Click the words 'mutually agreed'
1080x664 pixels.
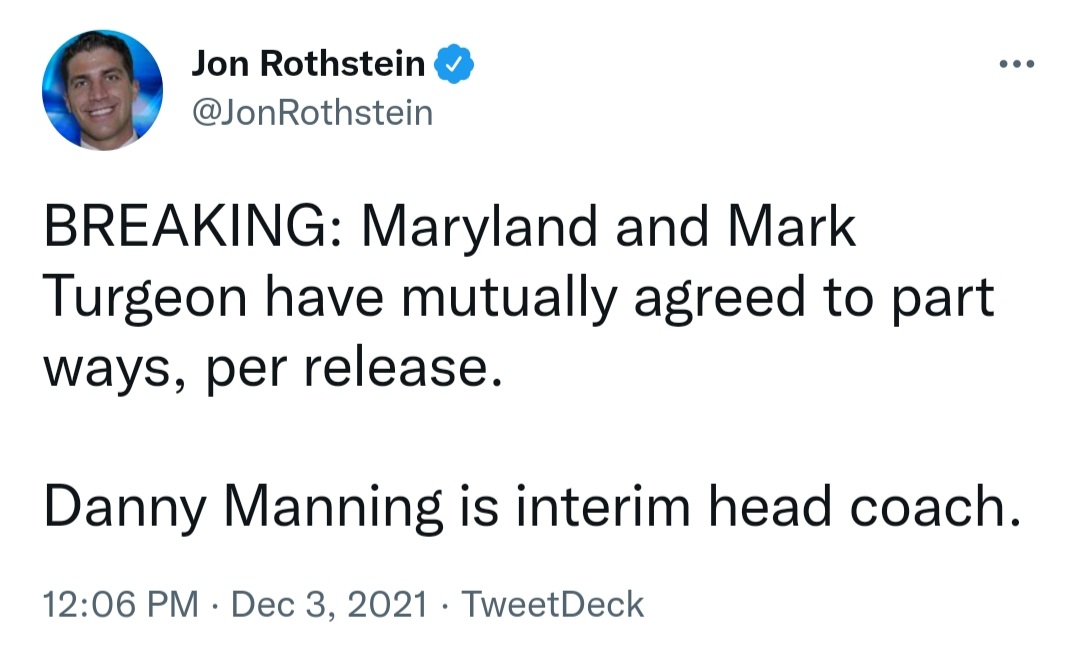[603, 298]
